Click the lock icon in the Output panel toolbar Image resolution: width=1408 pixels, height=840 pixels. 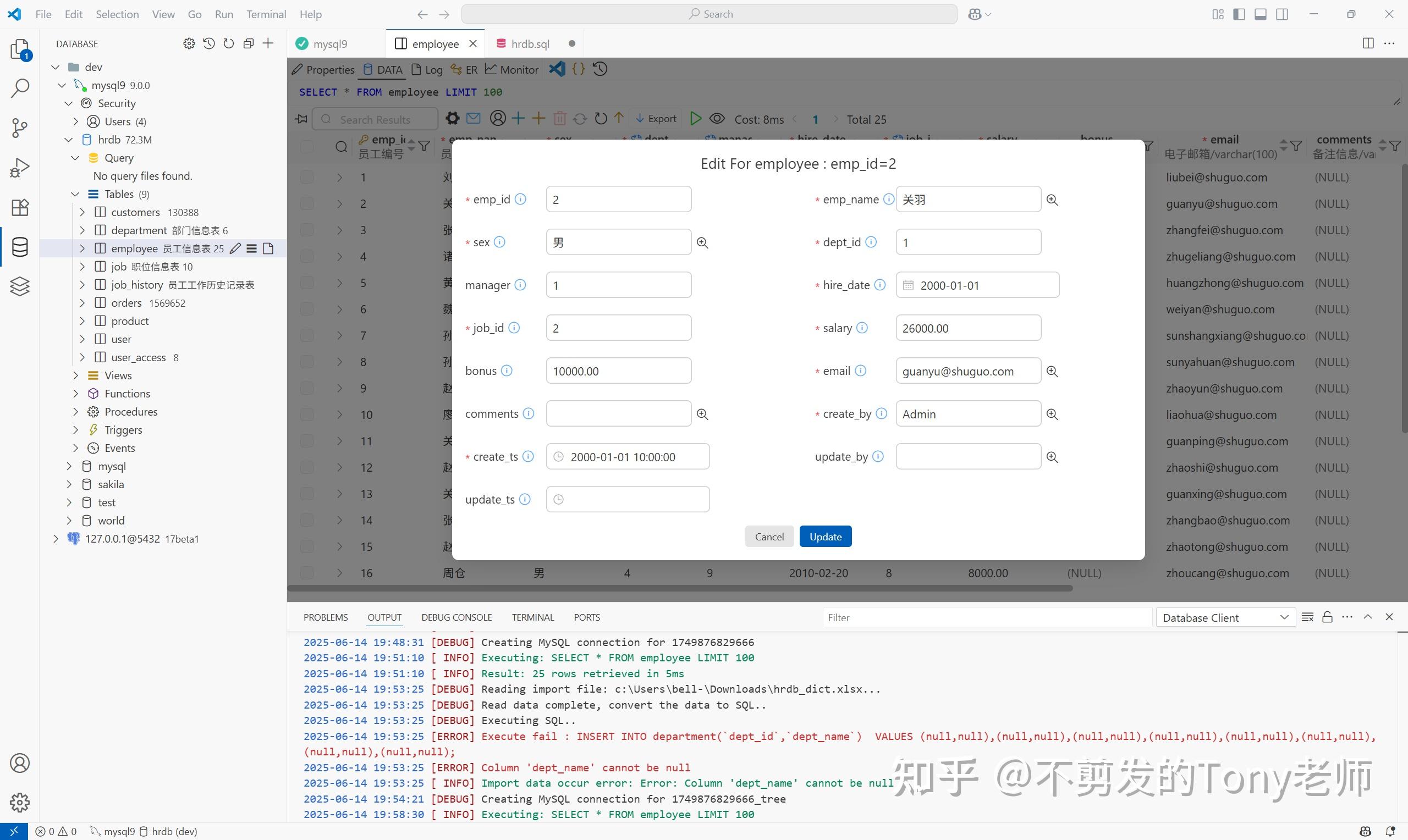[1327, 617]
